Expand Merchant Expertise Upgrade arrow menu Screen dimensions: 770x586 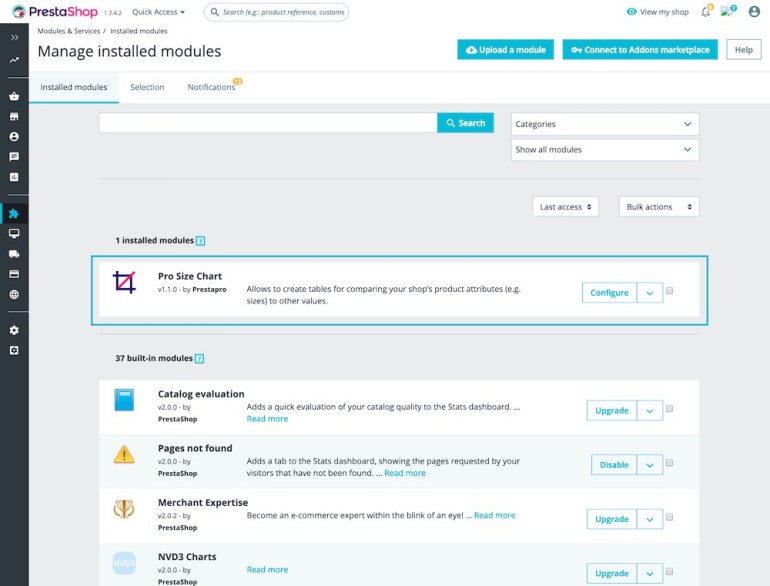pyautogui.click(x=650, y=519)
